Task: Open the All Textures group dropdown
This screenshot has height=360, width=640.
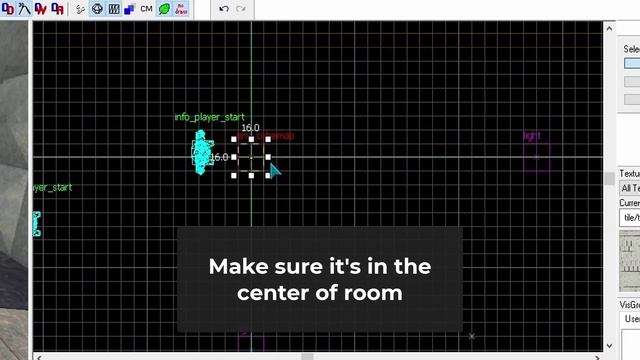Action: point(630,188)
